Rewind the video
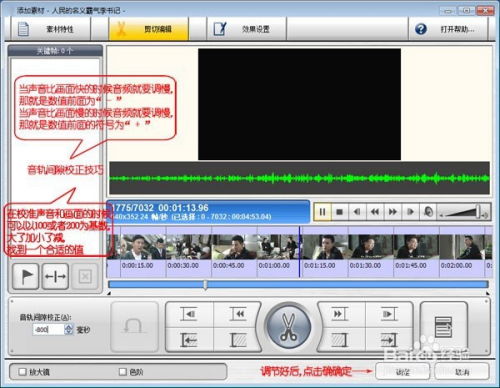The image size is (500, 388). [375, 212]
